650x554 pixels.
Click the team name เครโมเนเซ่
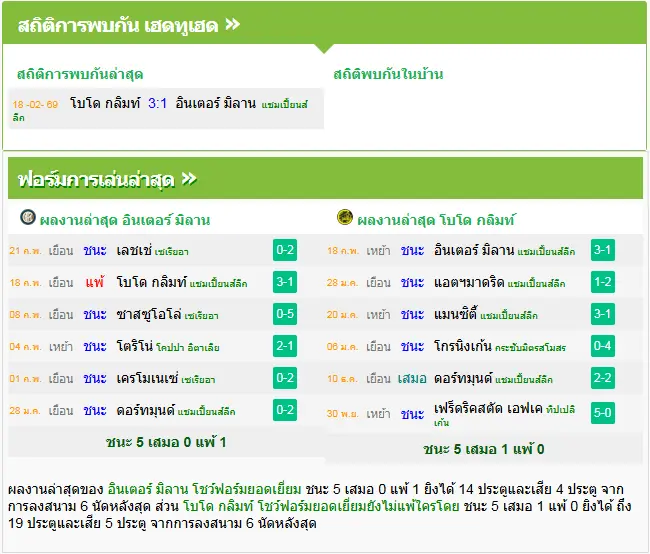147,378
